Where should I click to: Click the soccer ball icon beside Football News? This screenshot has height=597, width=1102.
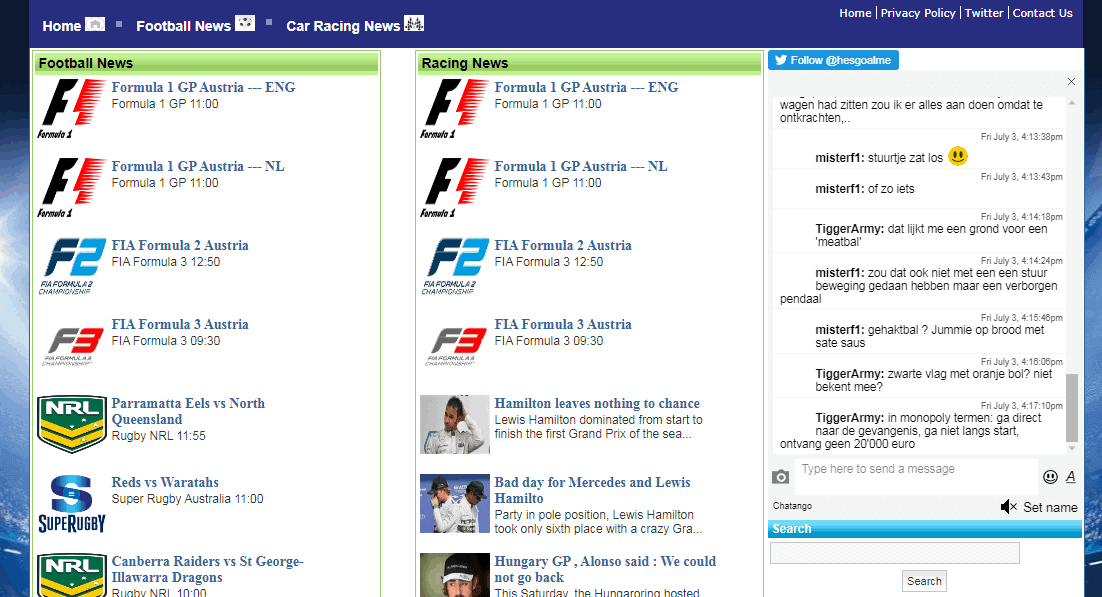pyautogui.click(x=245, y=24)
